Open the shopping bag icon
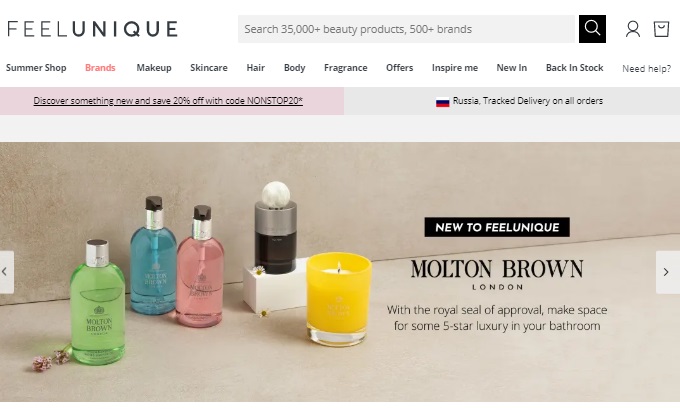The image size is (680, 410). click(661, 30)
